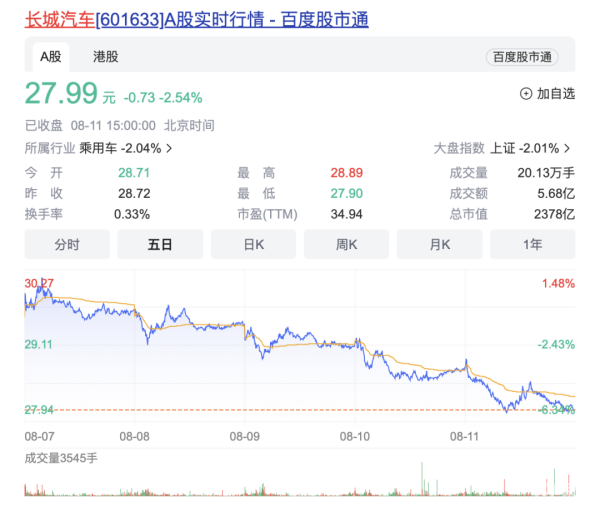This screenshot has height=507, width=600.
Task: Show the 月K candlestick chart
Action: [440, 244]
